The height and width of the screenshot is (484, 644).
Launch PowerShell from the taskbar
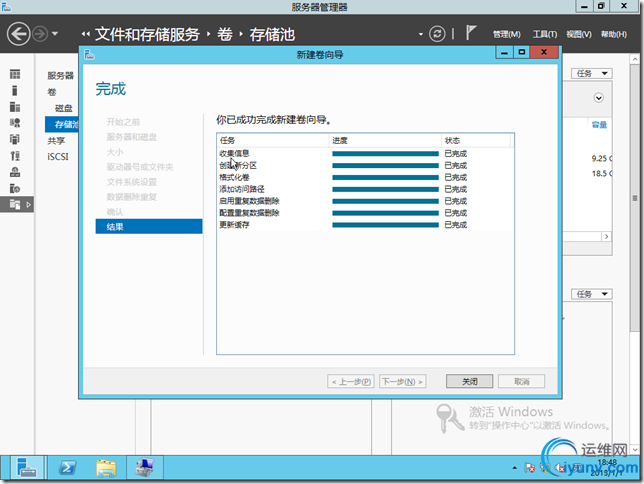[x=67, y=468]
